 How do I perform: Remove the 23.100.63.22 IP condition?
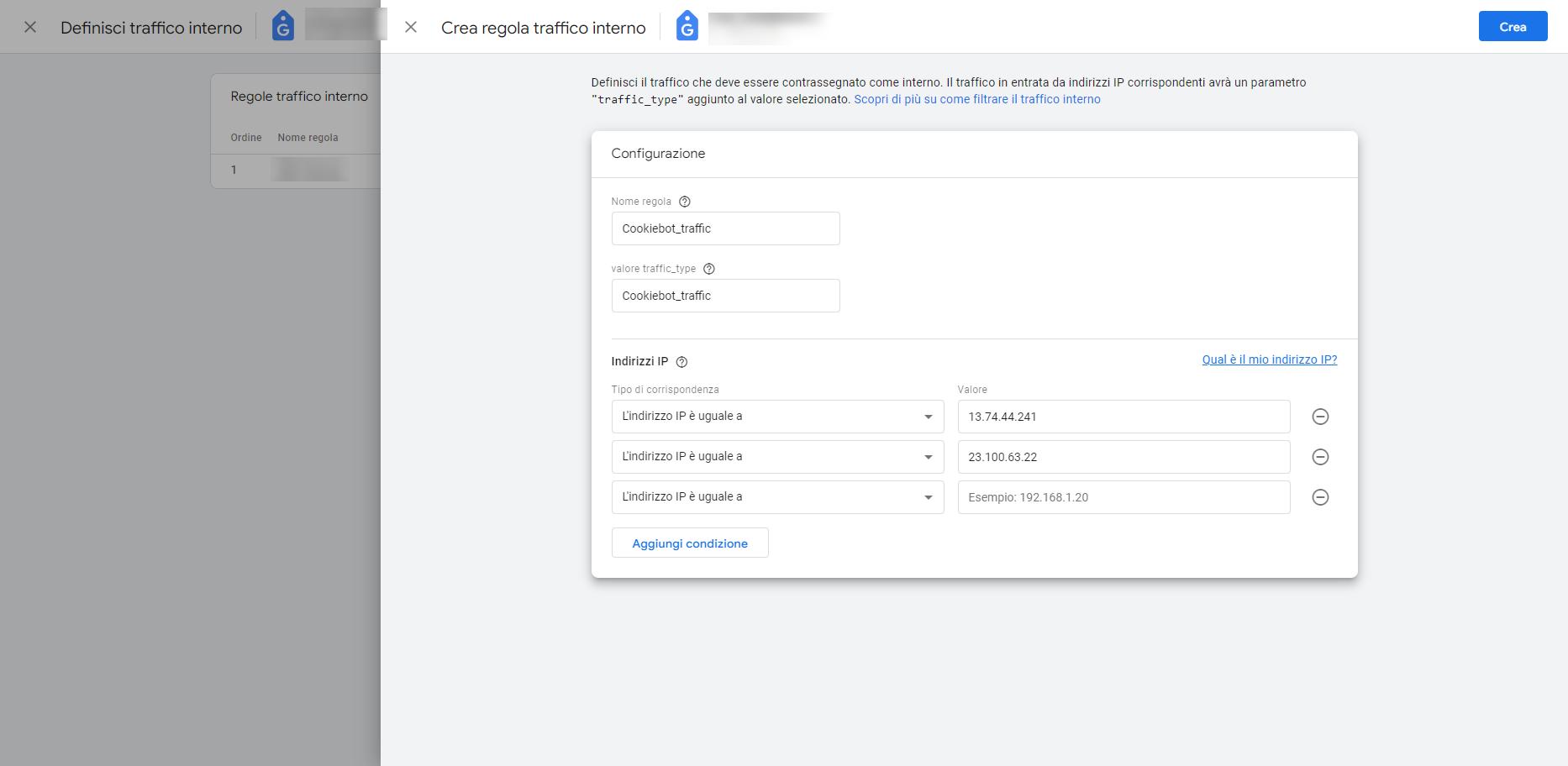[1320, 457]
